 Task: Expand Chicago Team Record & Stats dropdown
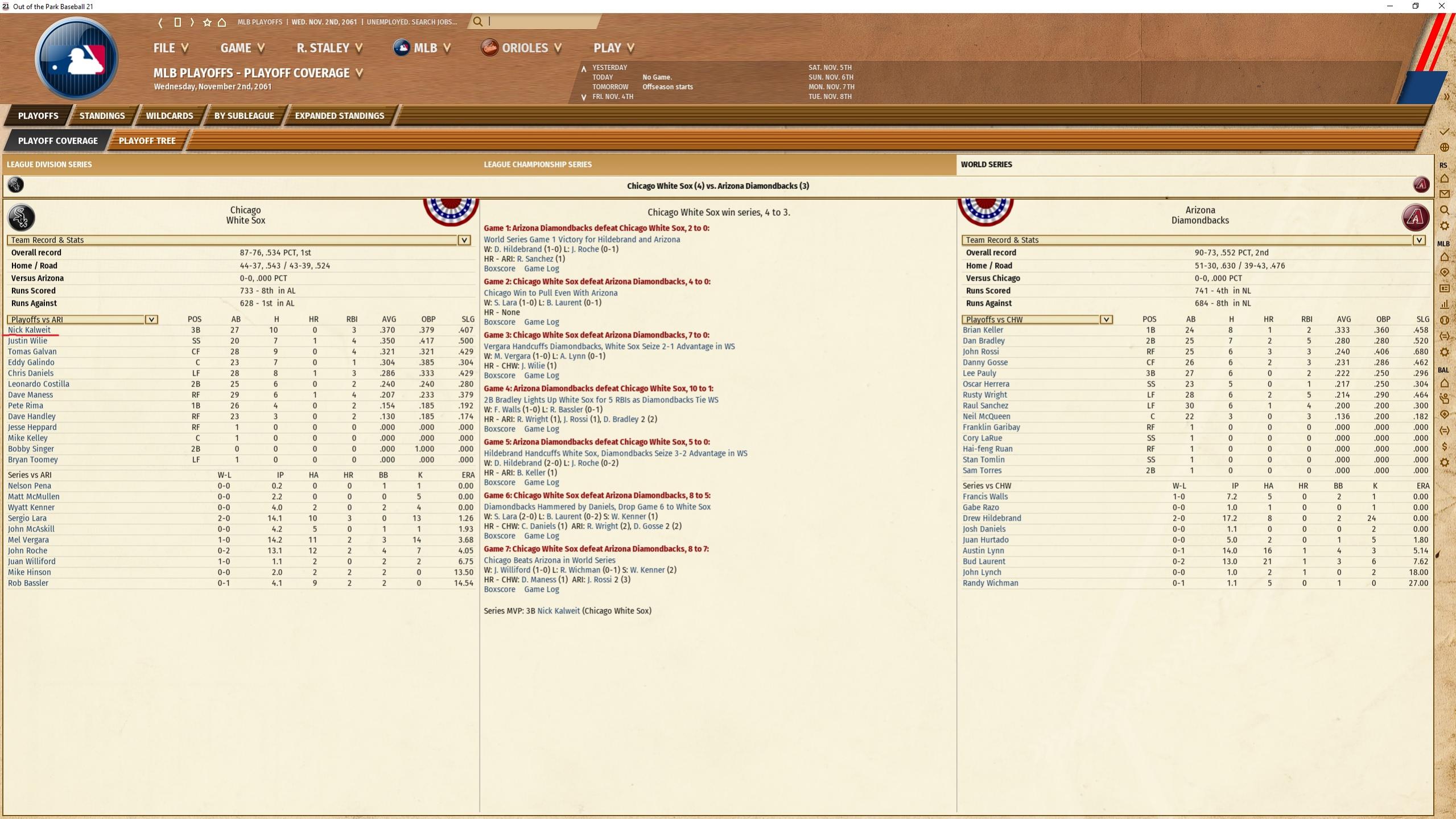coord(239,240)
